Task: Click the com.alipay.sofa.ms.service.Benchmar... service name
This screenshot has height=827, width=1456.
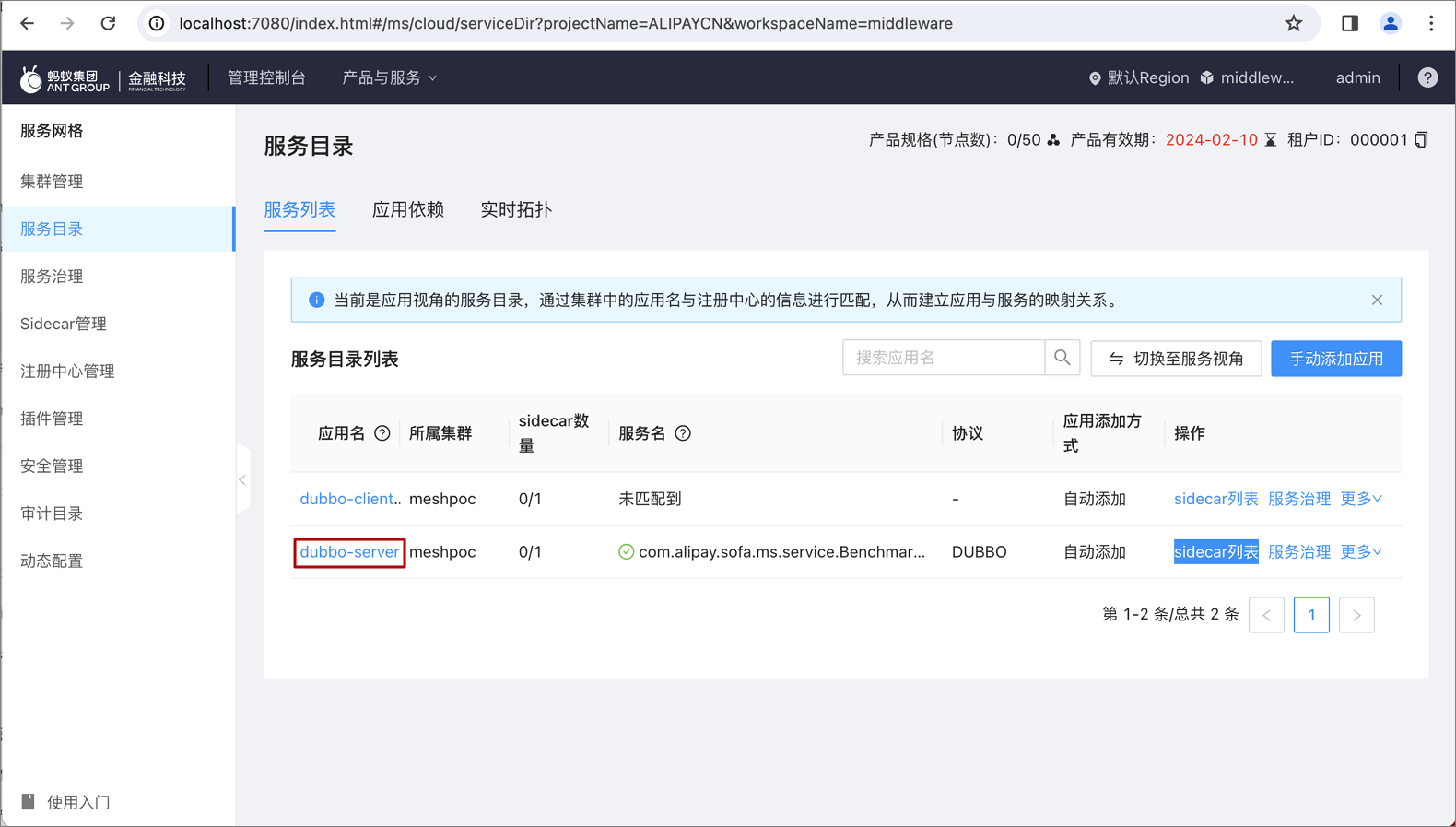Action: click(781, 551)
